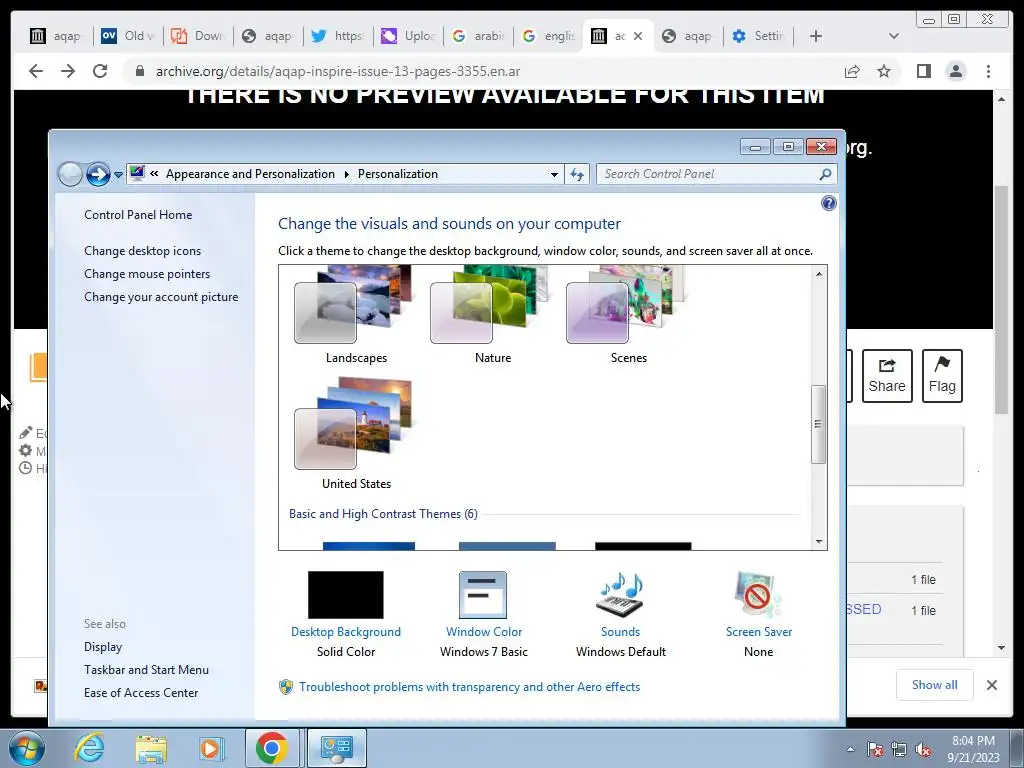Open the Windows Start button
The image size is (1024, 768).
pyautogui.click(x=27, y=748)
